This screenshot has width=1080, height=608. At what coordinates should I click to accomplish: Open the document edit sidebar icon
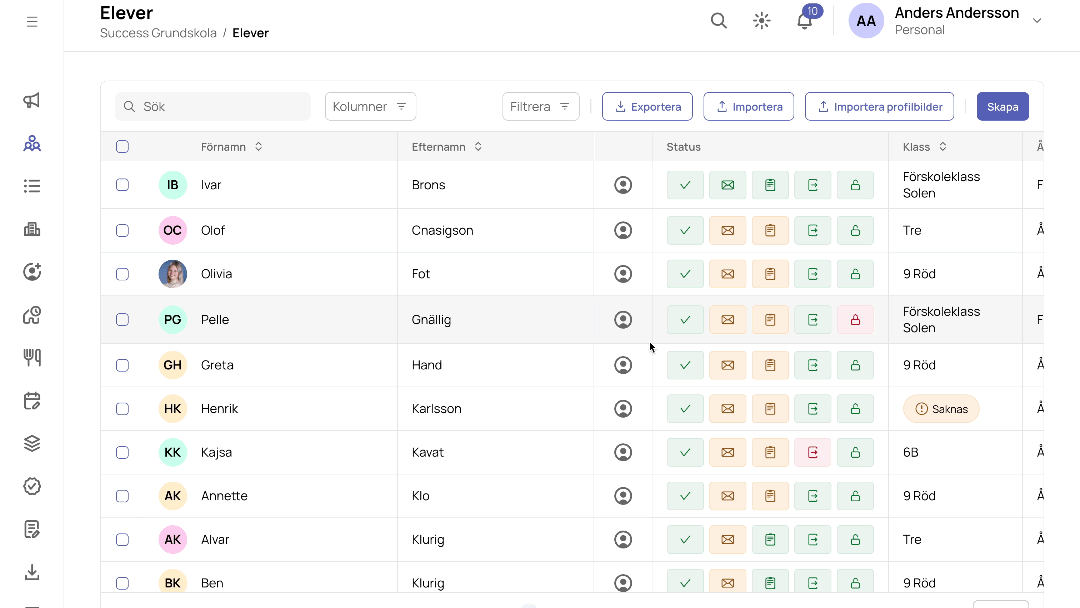(x=32, y=529)
